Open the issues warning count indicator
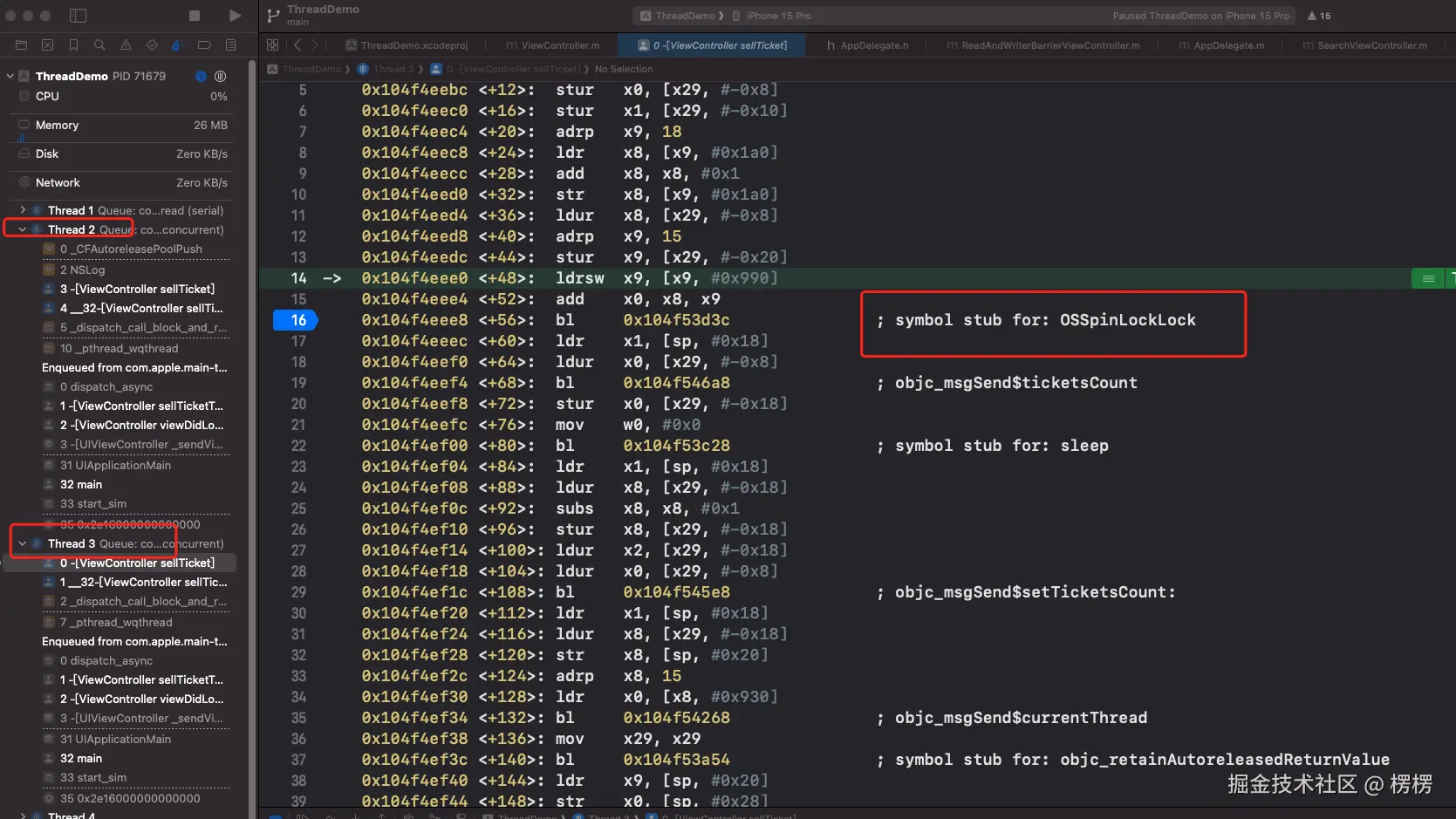The height and width of the screenshot is (819, 1456). pyautogui.click(x=1319, y=16)
